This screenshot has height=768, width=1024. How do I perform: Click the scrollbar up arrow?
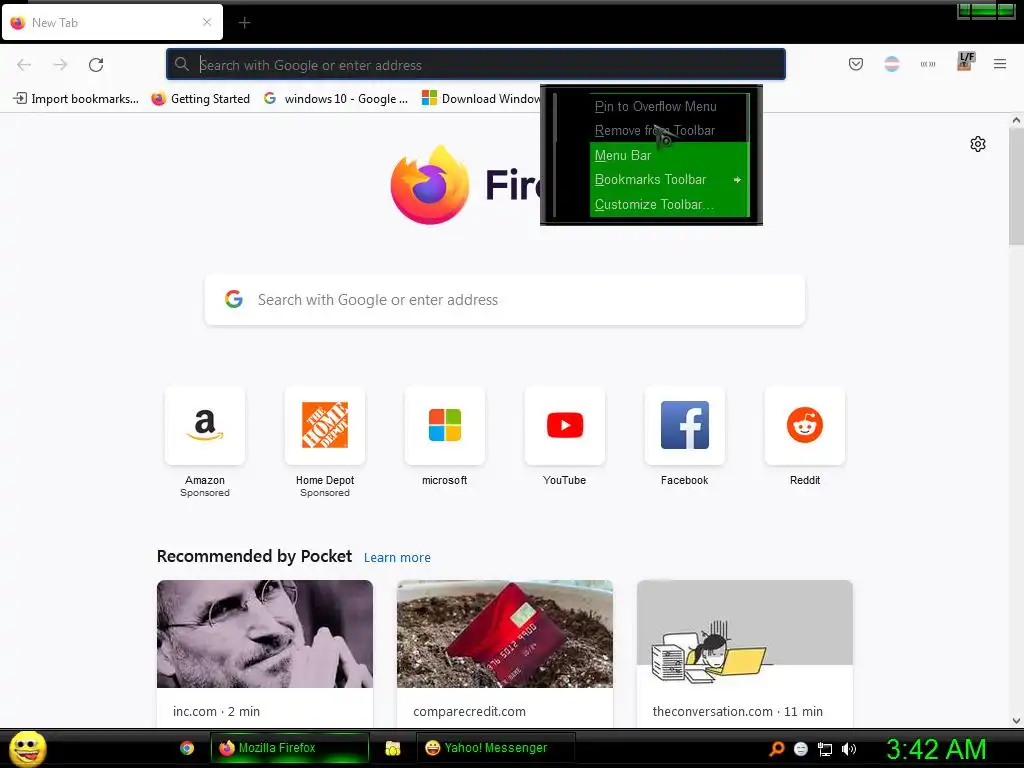1016,120
